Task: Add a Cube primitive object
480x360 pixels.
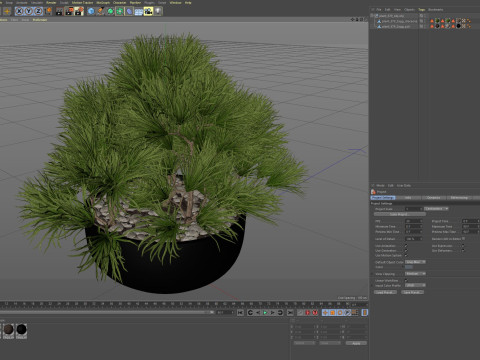Action: 91,11
